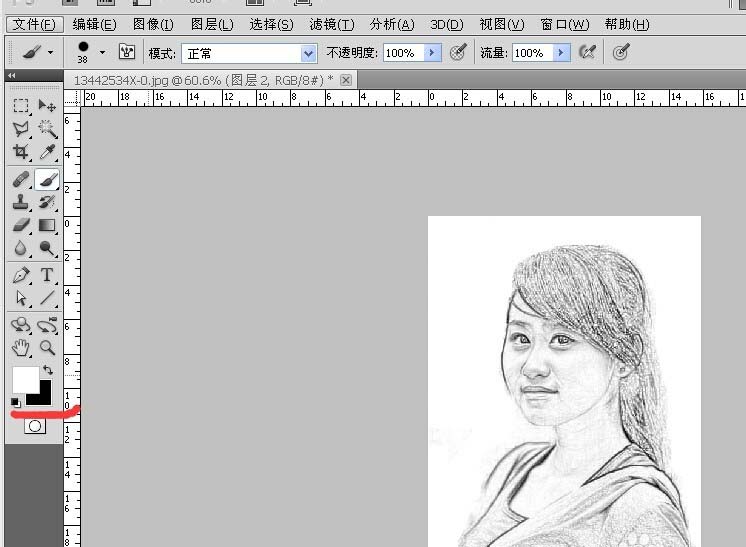
Task: Click the opacity 100% input field
Action: pos(404,53)
